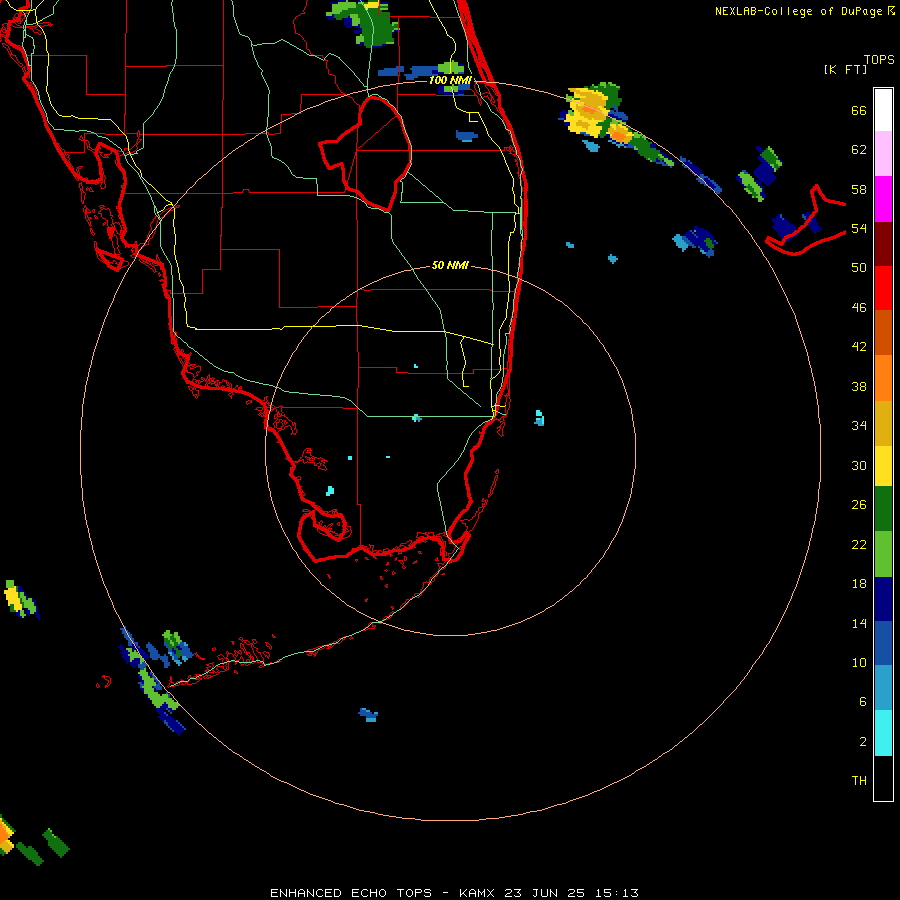
Task: Select the 38 scale value
Action: (859, 386)
